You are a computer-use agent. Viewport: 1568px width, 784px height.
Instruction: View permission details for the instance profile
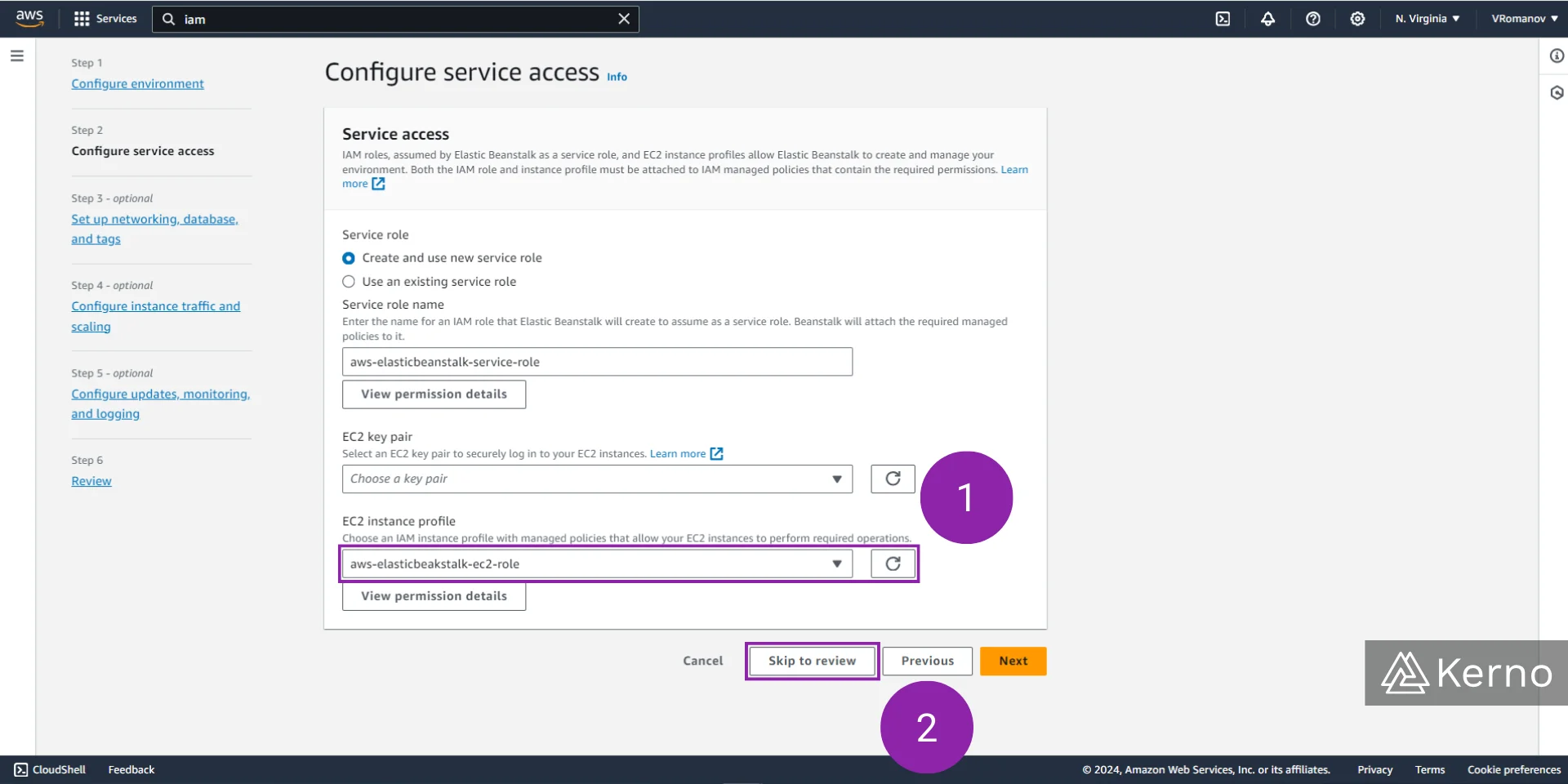pos(434,596)
